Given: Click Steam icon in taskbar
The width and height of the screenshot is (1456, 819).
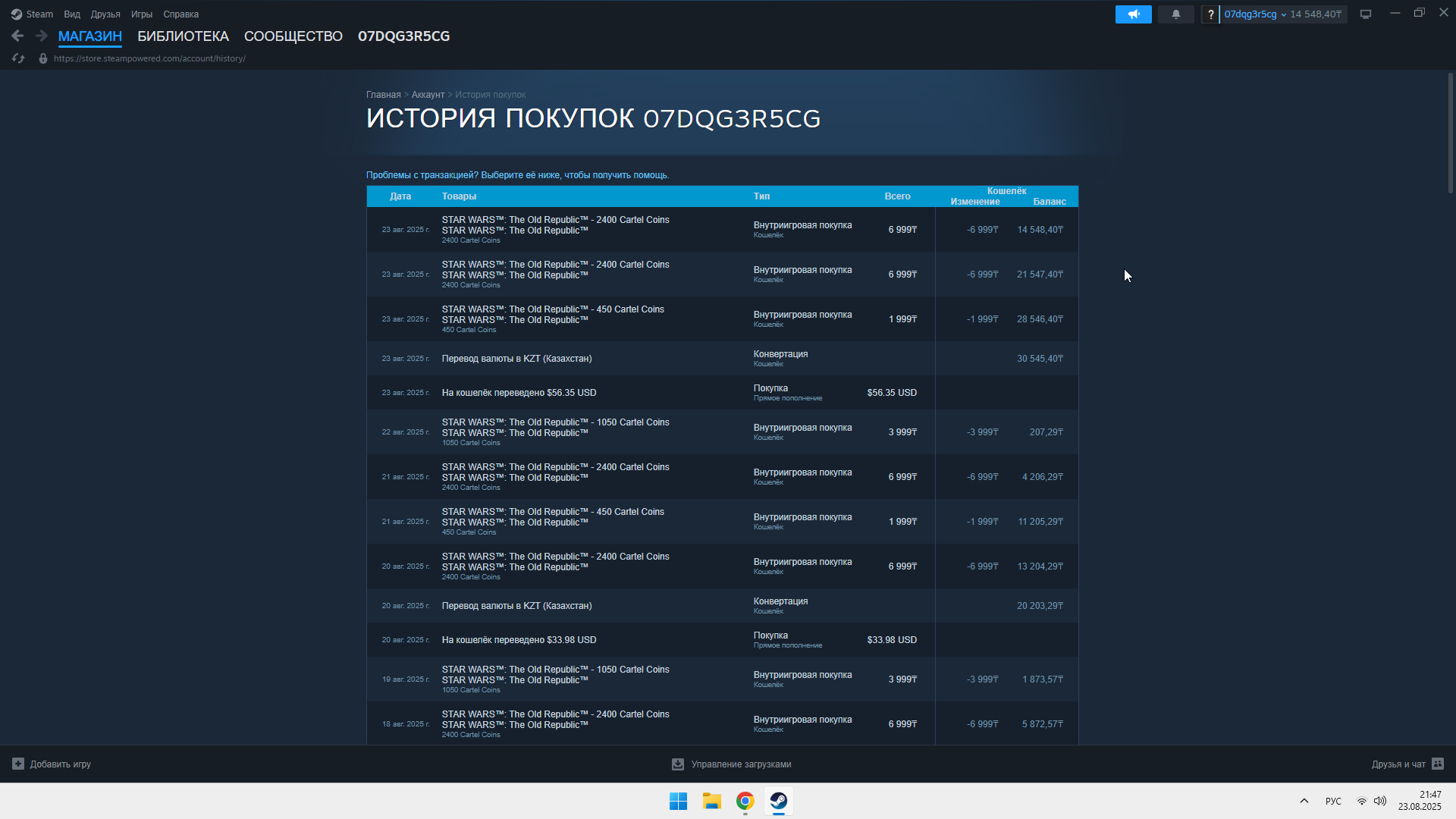Looking at the screenshot, I should coord(778,801).
